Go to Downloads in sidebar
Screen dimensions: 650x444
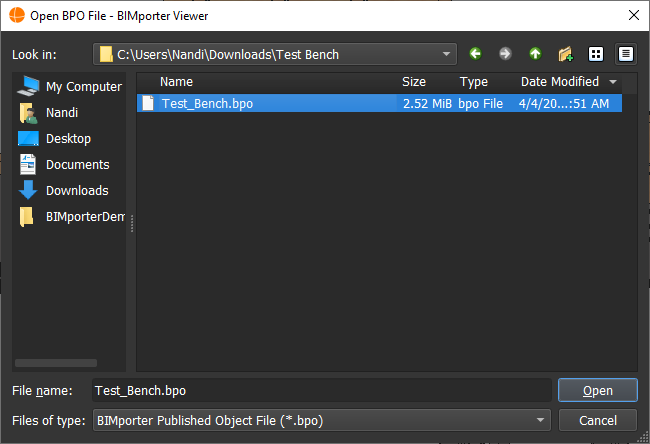(x=63, y=191)
